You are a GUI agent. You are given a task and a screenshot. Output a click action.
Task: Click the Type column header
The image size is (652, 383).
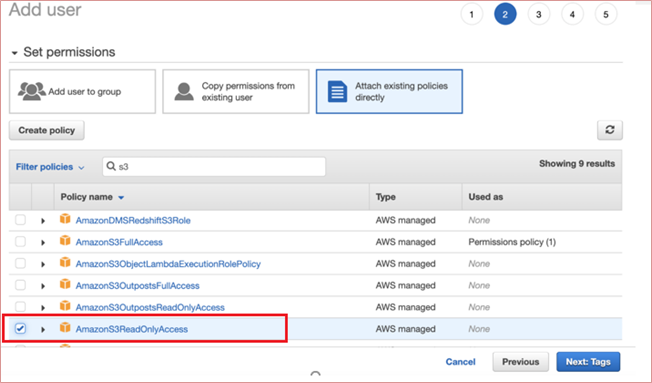385,197
